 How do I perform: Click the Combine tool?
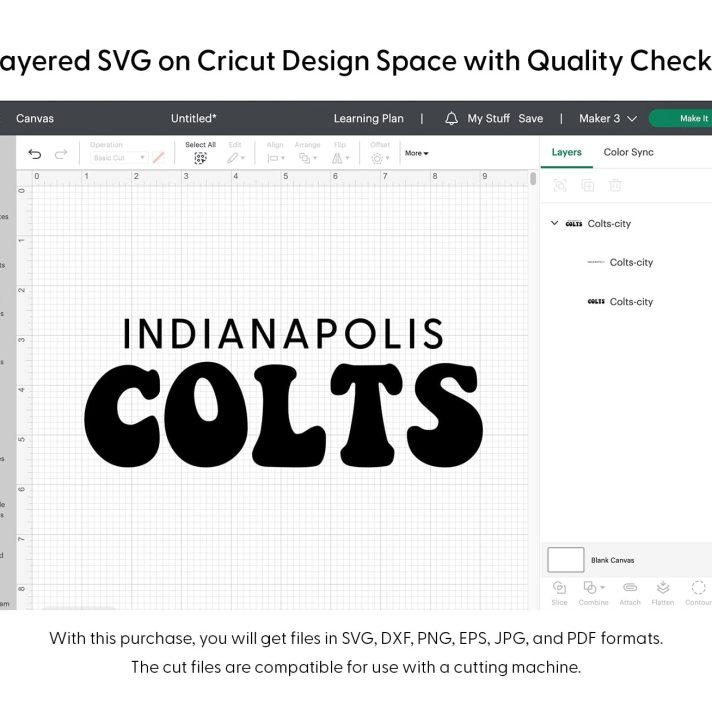coord(593,593)
